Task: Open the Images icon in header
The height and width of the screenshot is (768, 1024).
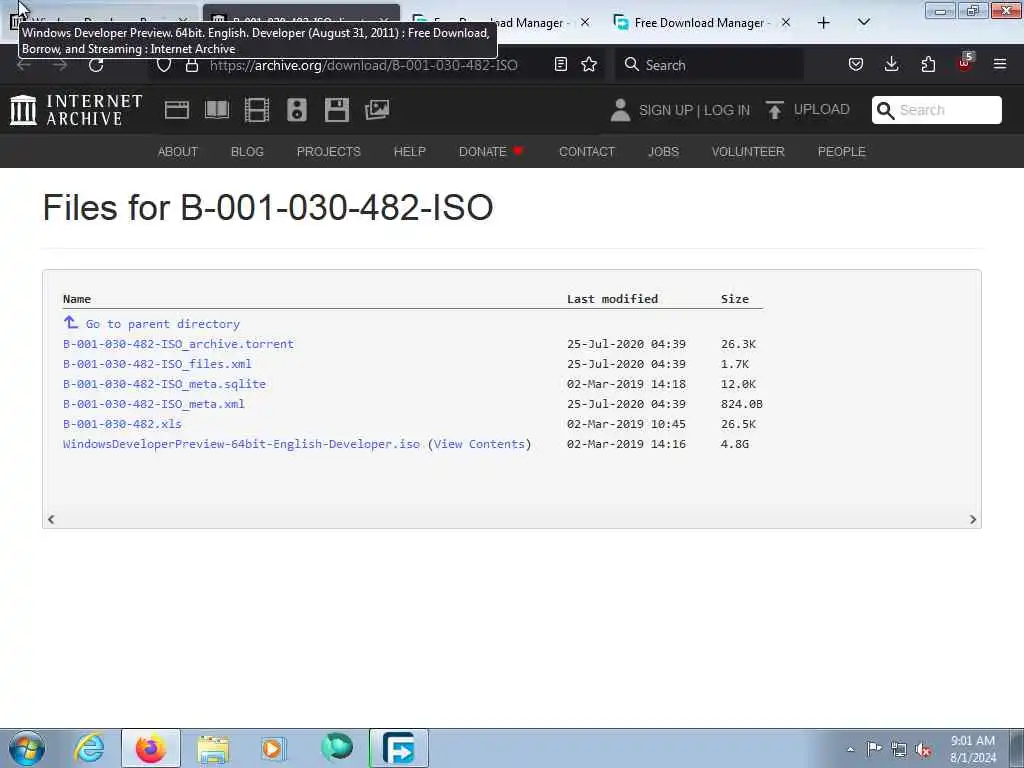Action: click(x=377, y=110)
